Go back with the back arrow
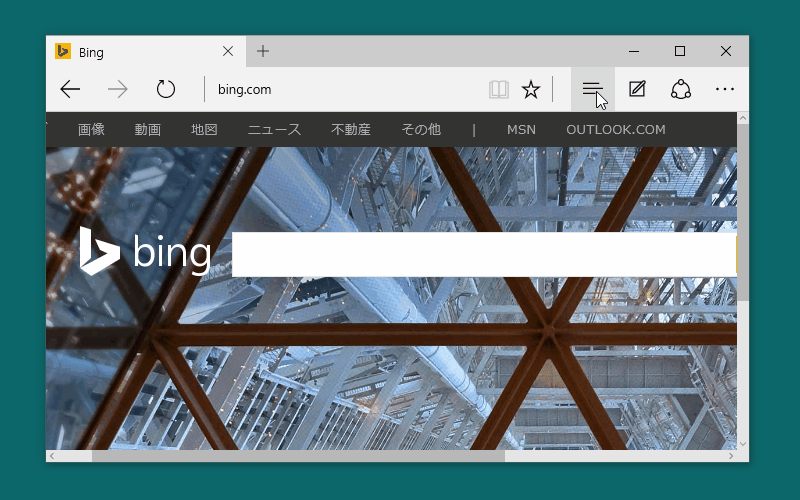 [x=70, y=89]
